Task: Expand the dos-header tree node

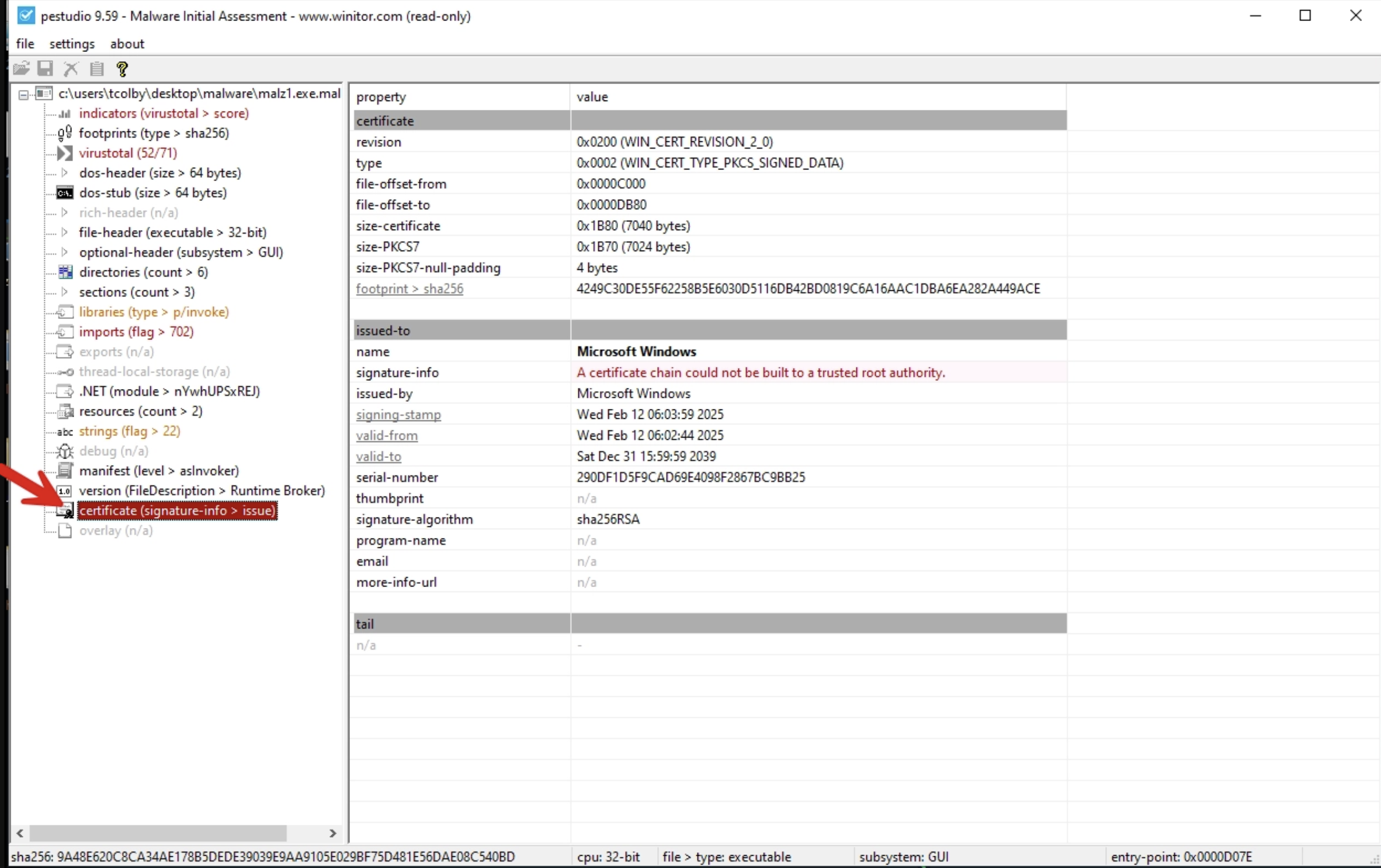Action: [x=65, y=173]
